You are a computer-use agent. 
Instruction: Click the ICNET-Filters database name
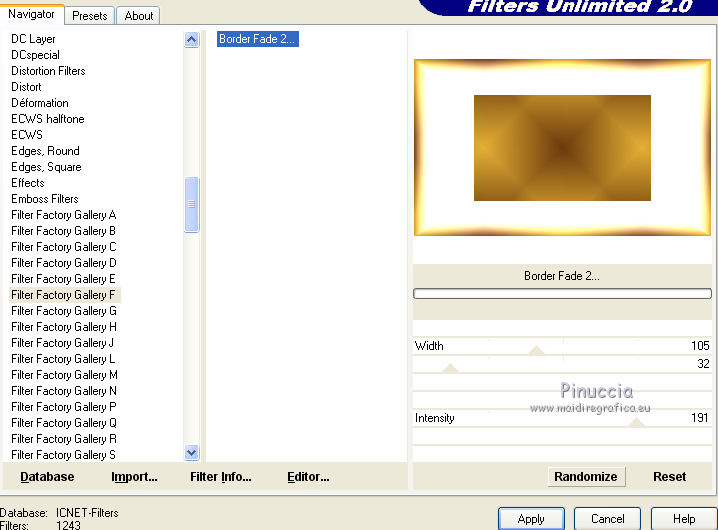pos(87,513)
